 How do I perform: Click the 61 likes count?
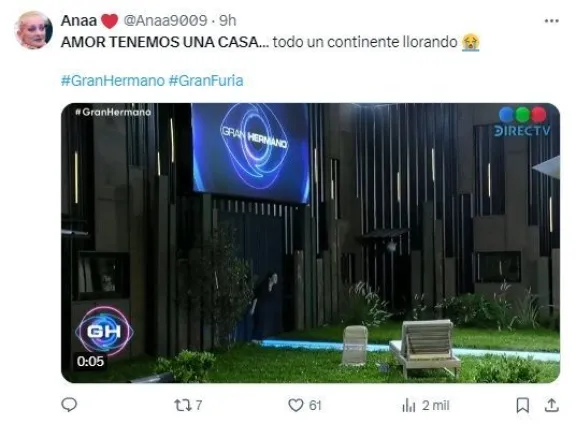[315, 406]
